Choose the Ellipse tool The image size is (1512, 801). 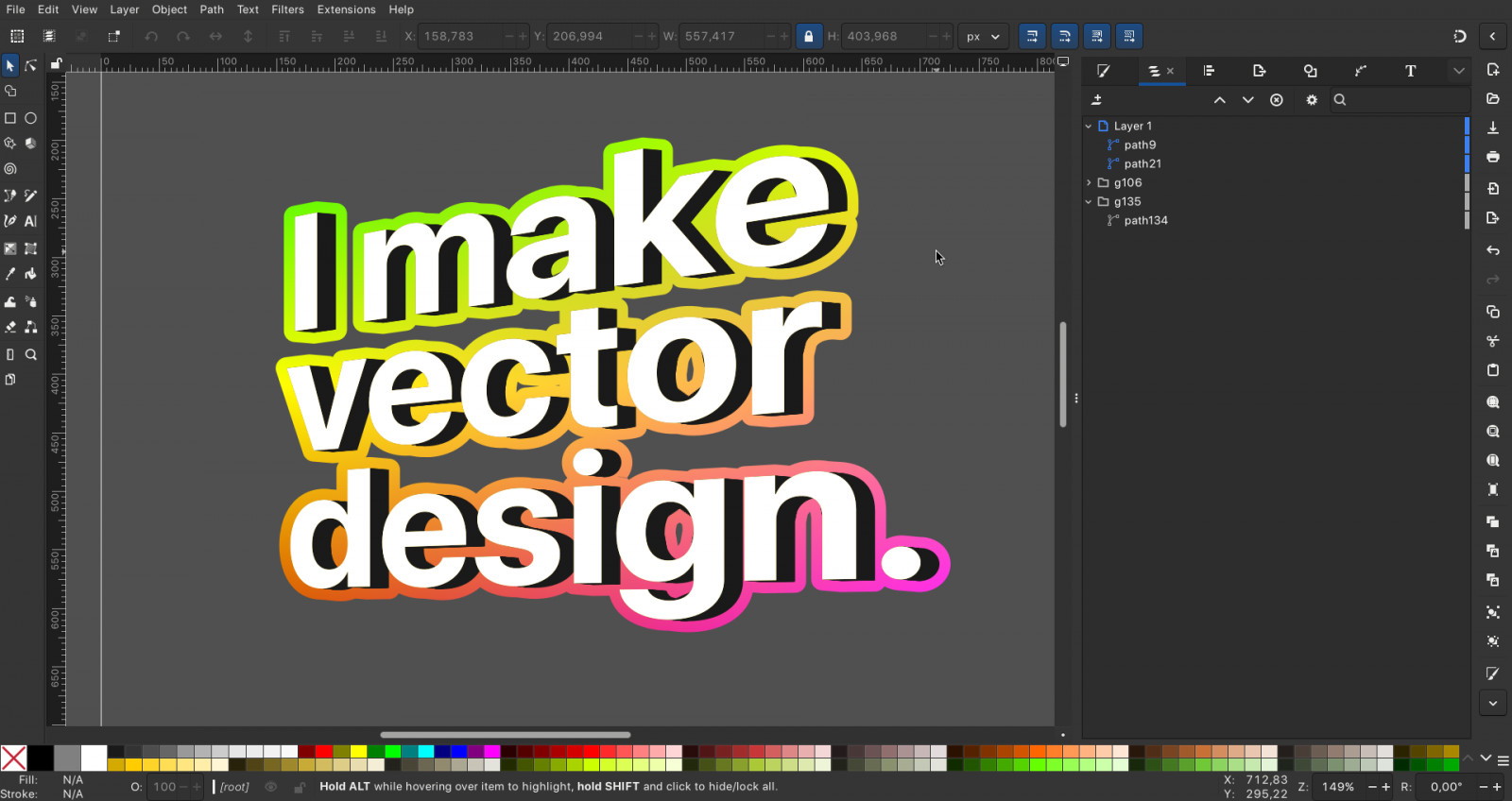click(30, 118)
